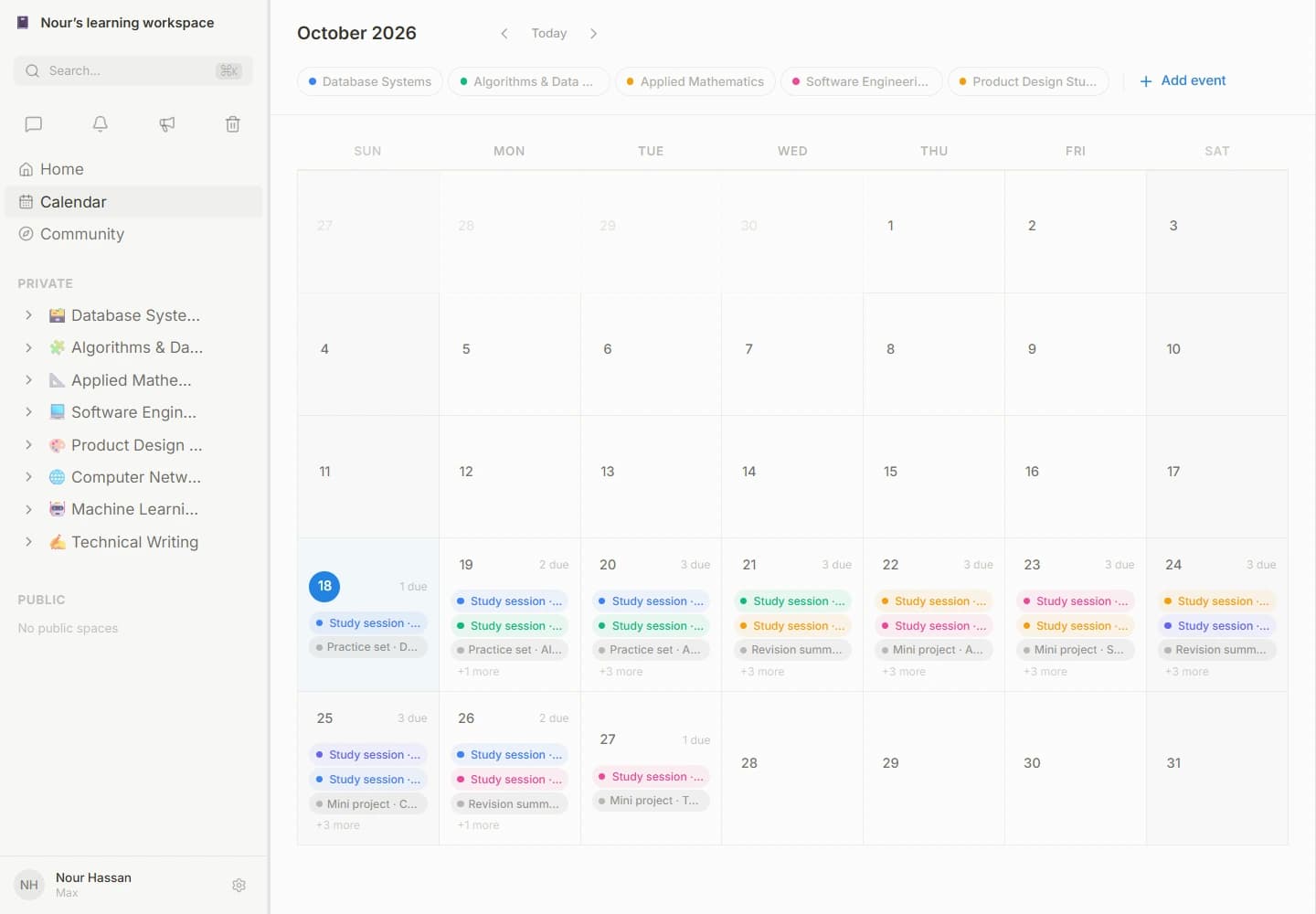This screenshot has width=1316, height=914.
Task: Expand Technical Writing tree chevron
Action: (x=28, y=542)
